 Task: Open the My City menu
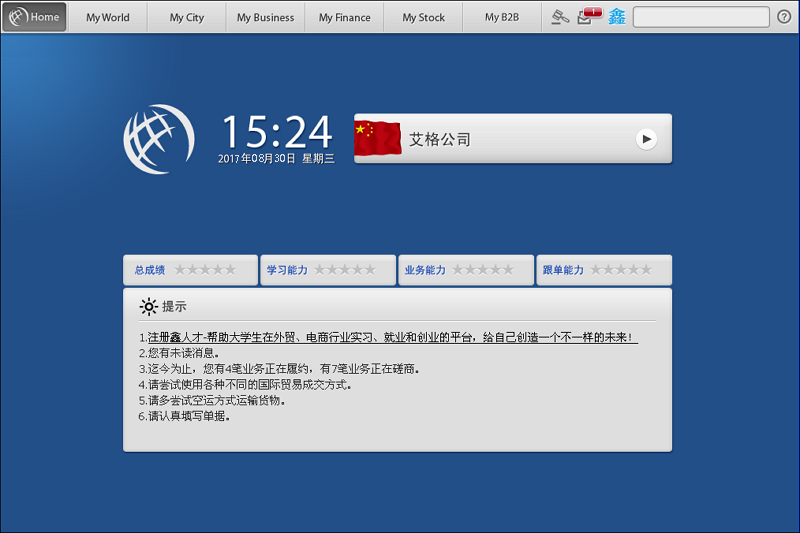pyautogui.click(x=187, y=17)
